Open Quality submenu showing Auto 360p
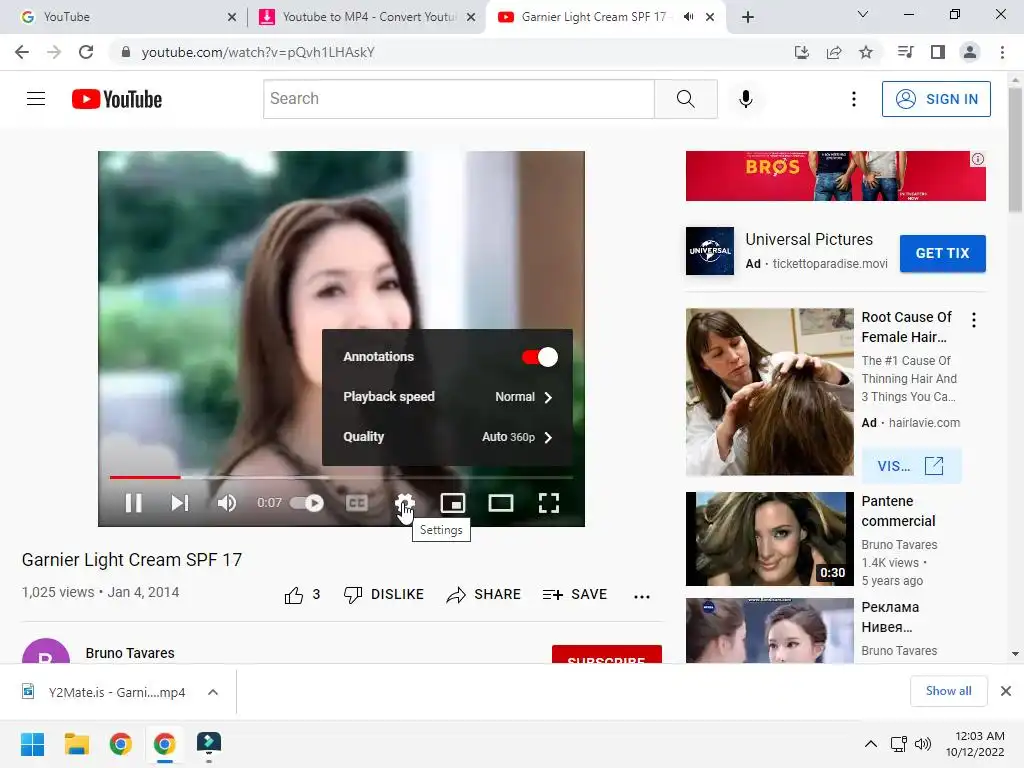This screenshot has width=1024, height=768. 447,437
